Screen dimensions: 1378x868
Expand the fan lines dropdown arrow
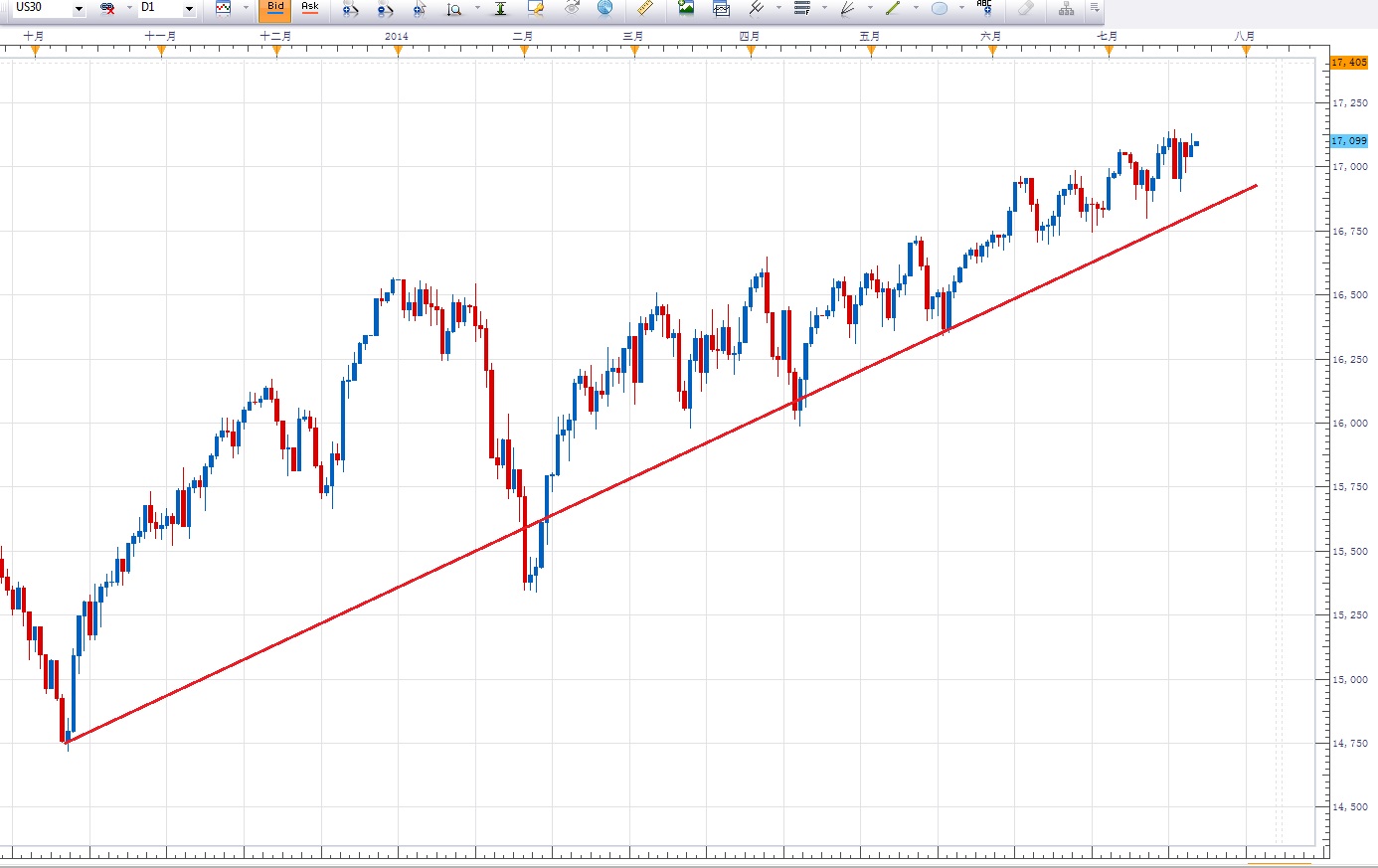pos(870,8)
